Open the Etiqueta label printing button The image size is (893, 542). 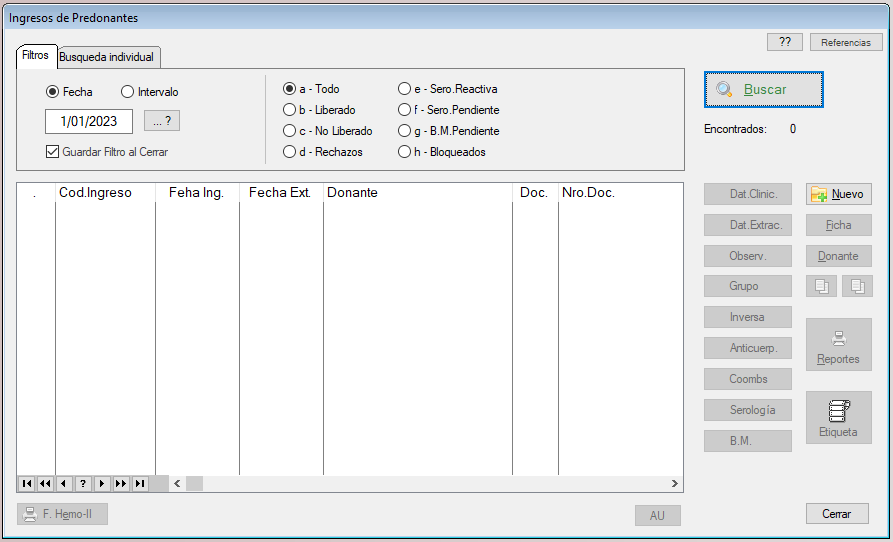point(838,417)
